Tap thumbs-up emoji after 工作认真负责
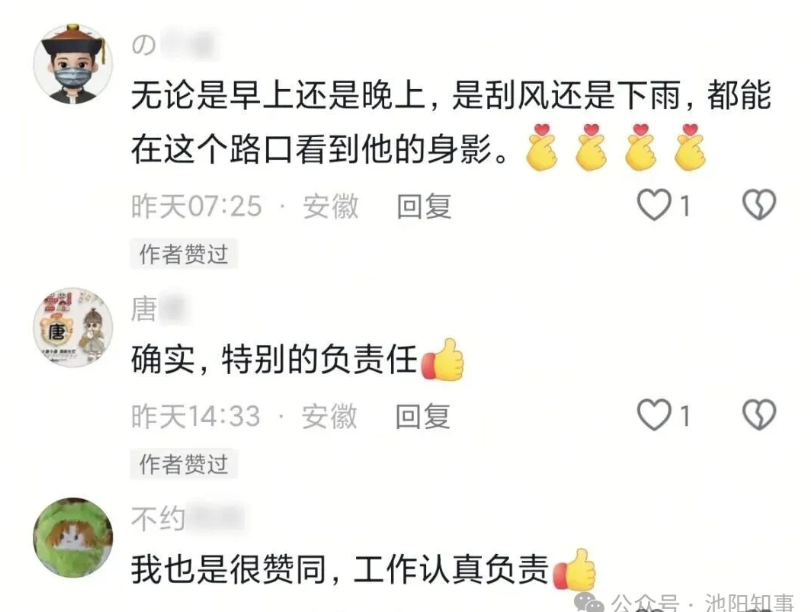811x612 pixels. (575, 570)
